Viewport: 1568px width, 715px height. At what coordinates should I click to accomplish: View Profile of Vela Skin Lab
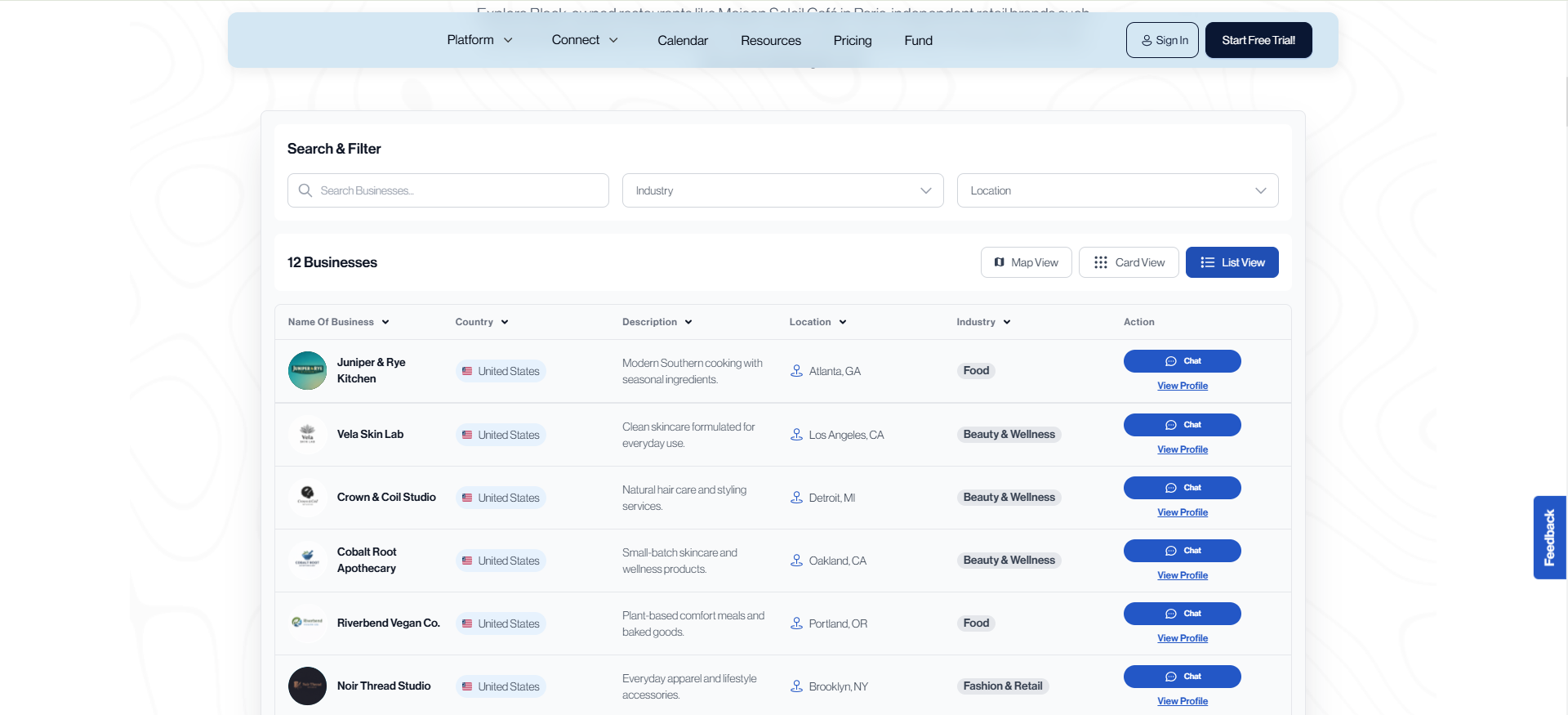[x=1182, y=449]
